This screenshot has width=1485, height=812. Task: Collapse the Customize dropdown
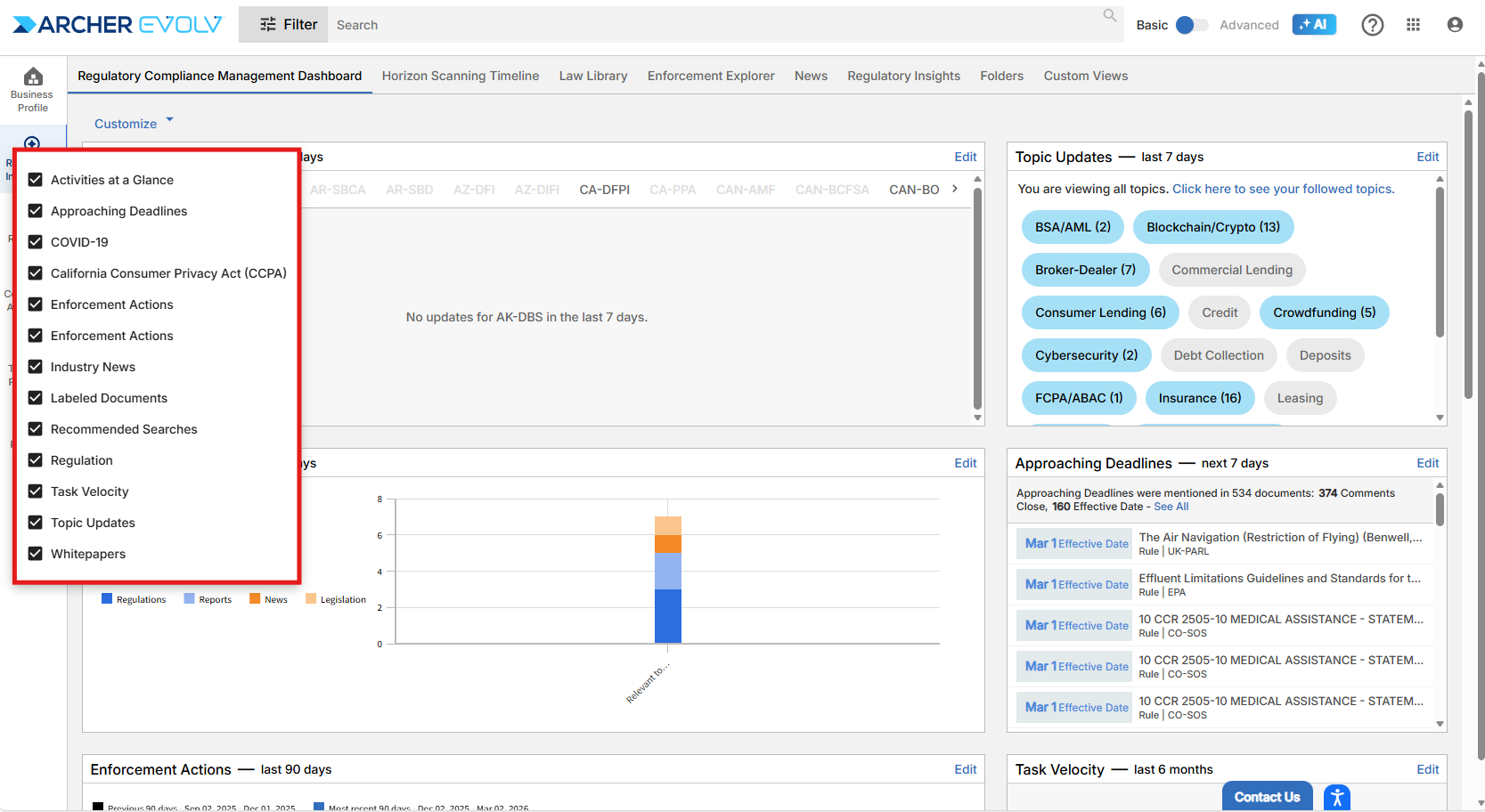134,124
